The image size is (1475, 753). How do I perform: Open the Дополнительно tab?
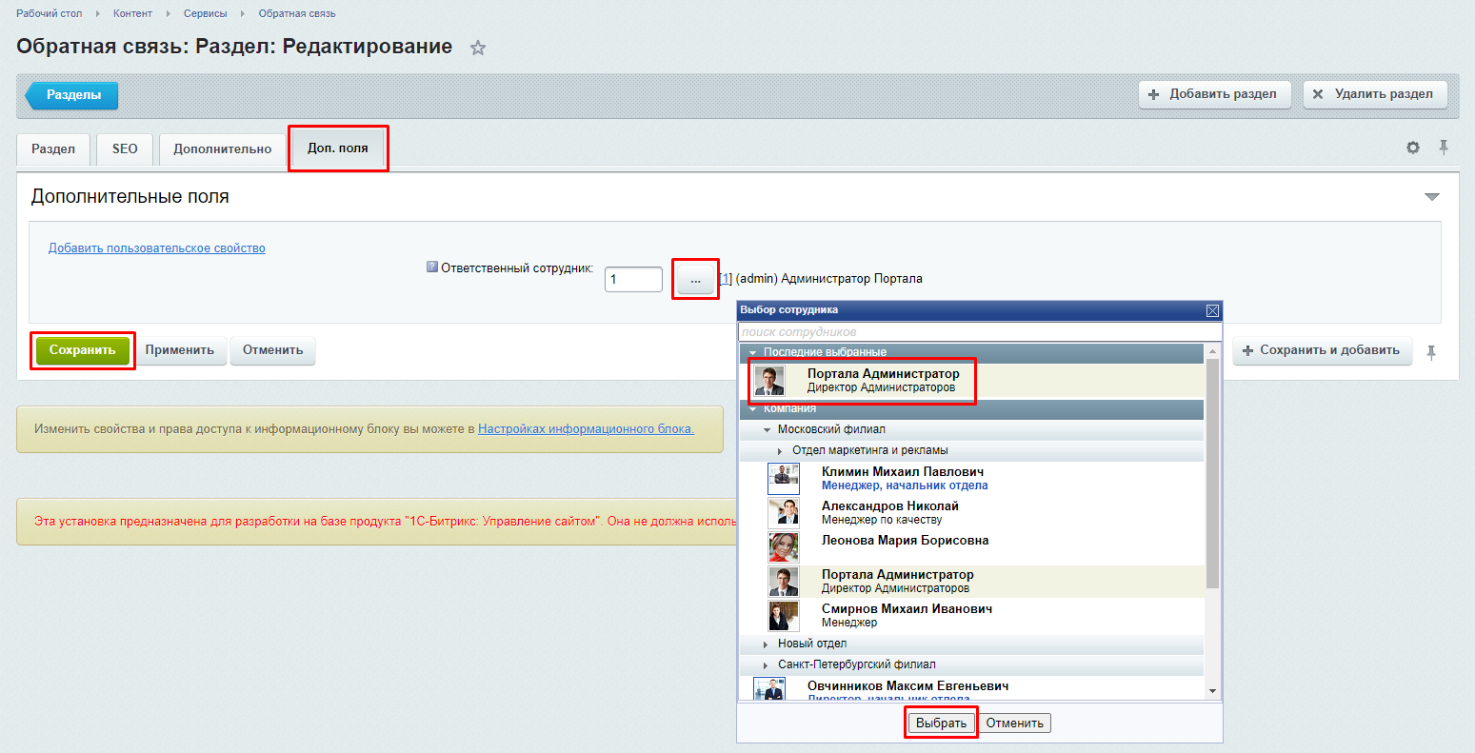pyautogui.click(x=222, y=149)
